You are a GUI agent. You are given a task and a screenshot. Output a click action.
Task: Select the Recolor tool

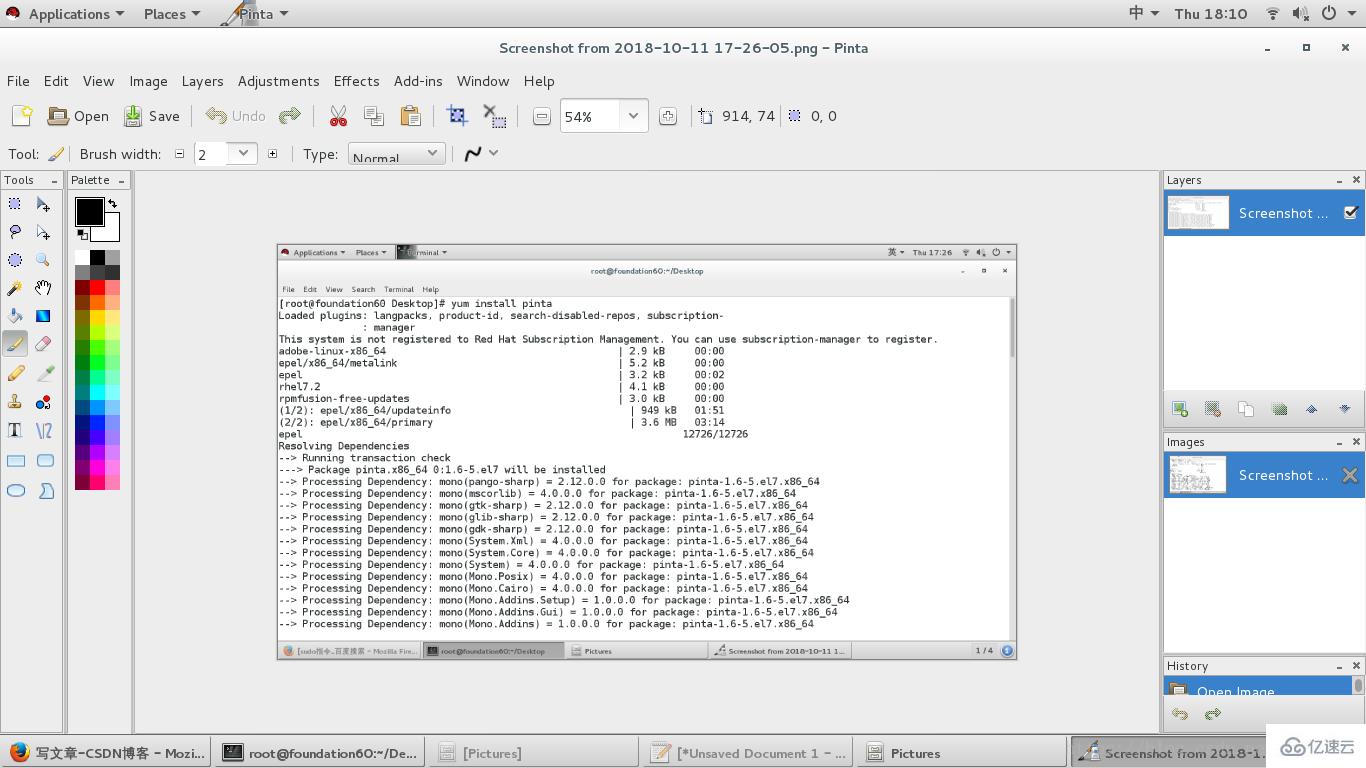43,402
